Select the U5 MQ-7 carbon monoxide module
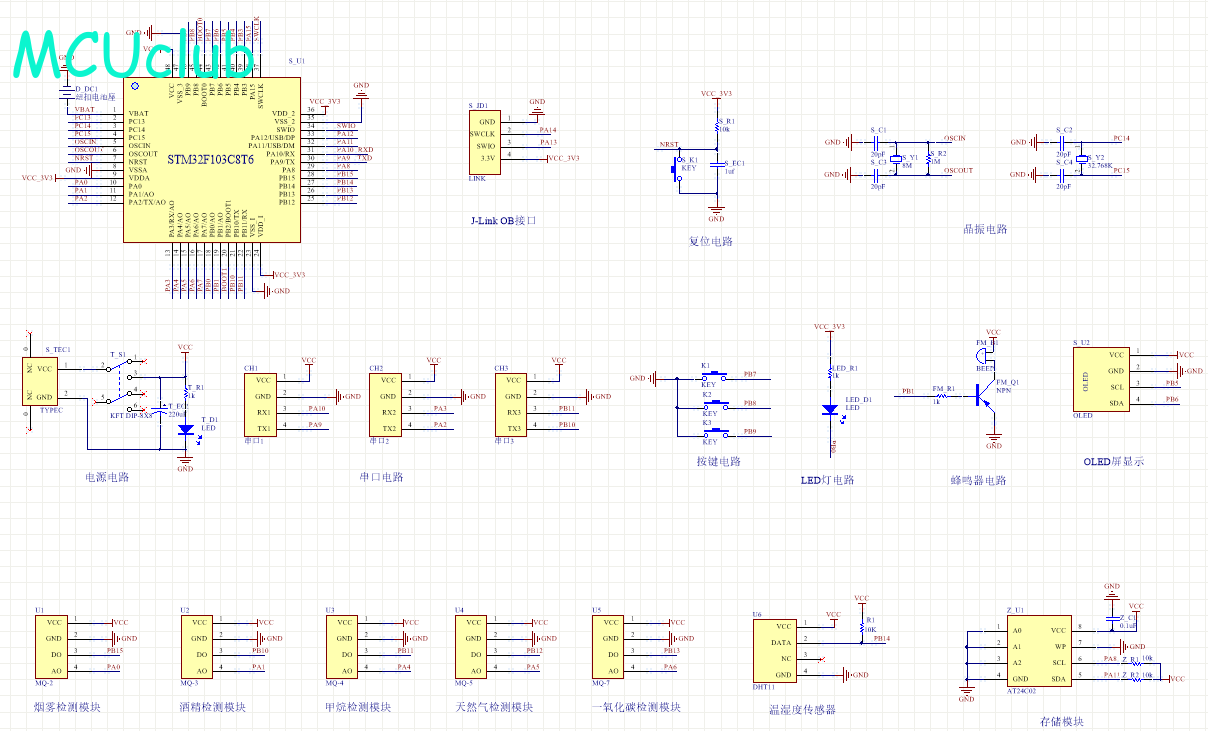The image size is (1208, 731). coord(612,646)
